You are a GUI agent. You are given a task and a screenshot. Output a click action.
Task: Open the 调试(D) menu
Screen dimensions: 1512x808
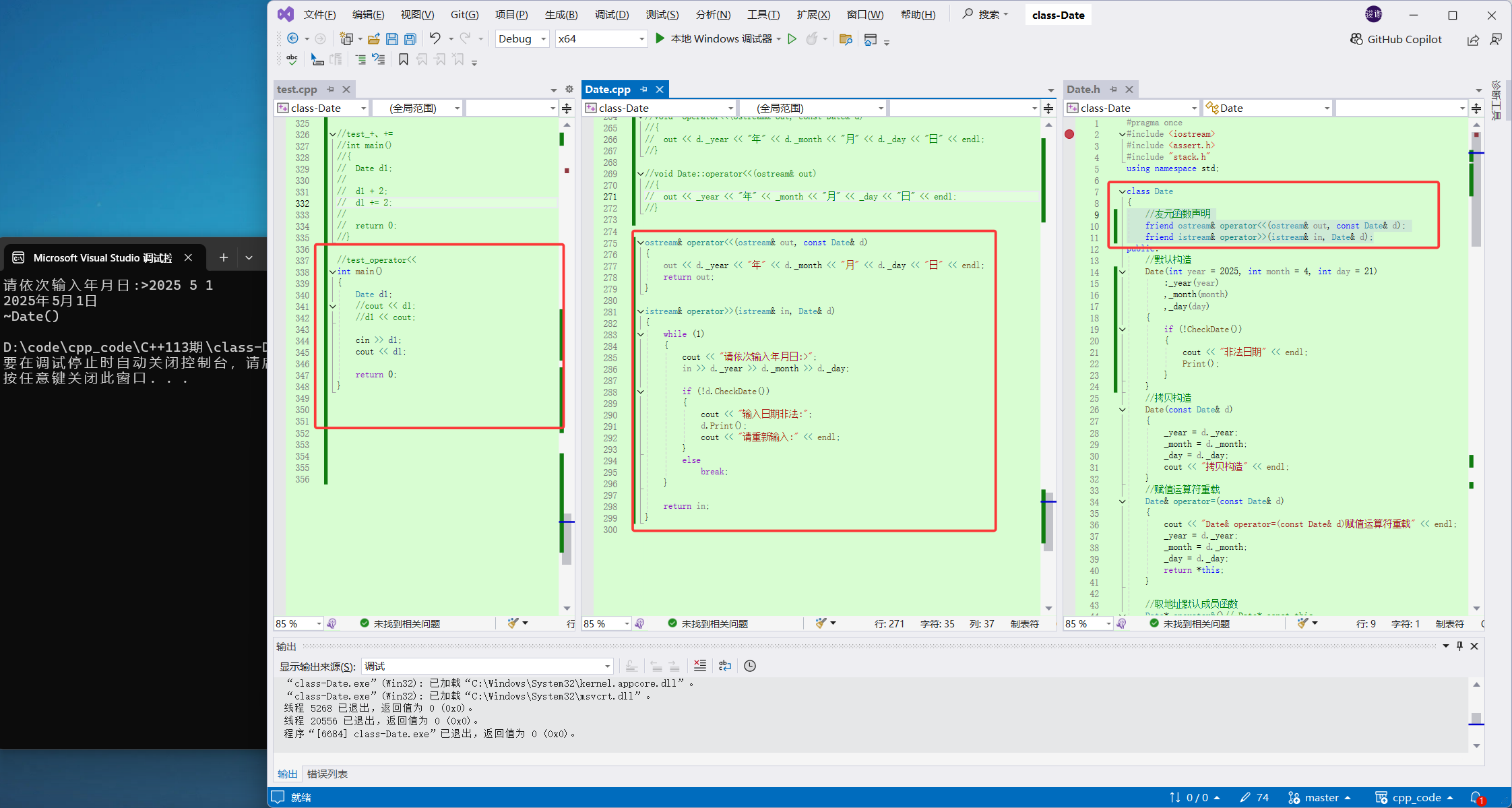(x=611, y=15)
